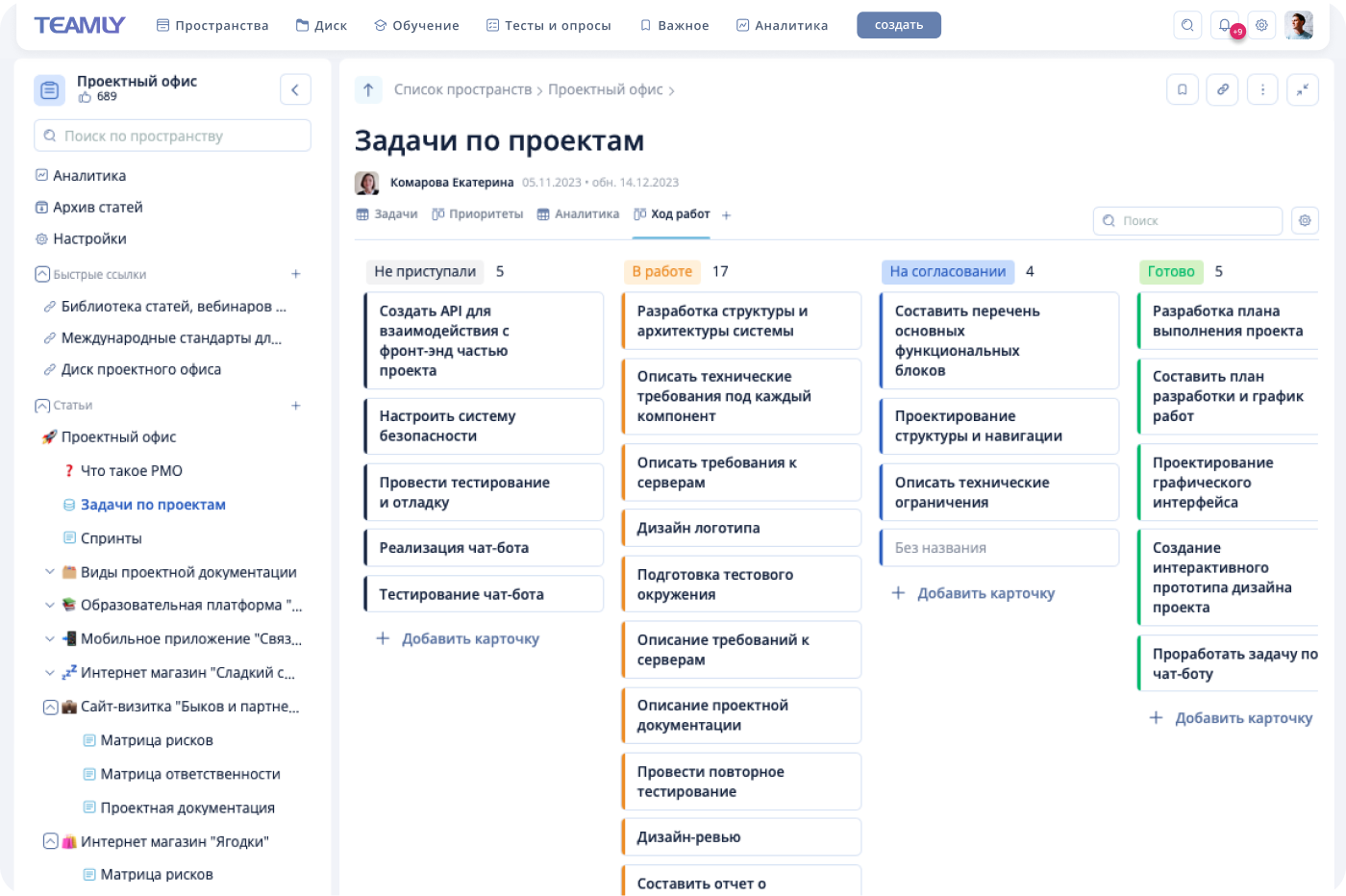Collapse the sidebar with left chevron button

click(x=295, y=89)
